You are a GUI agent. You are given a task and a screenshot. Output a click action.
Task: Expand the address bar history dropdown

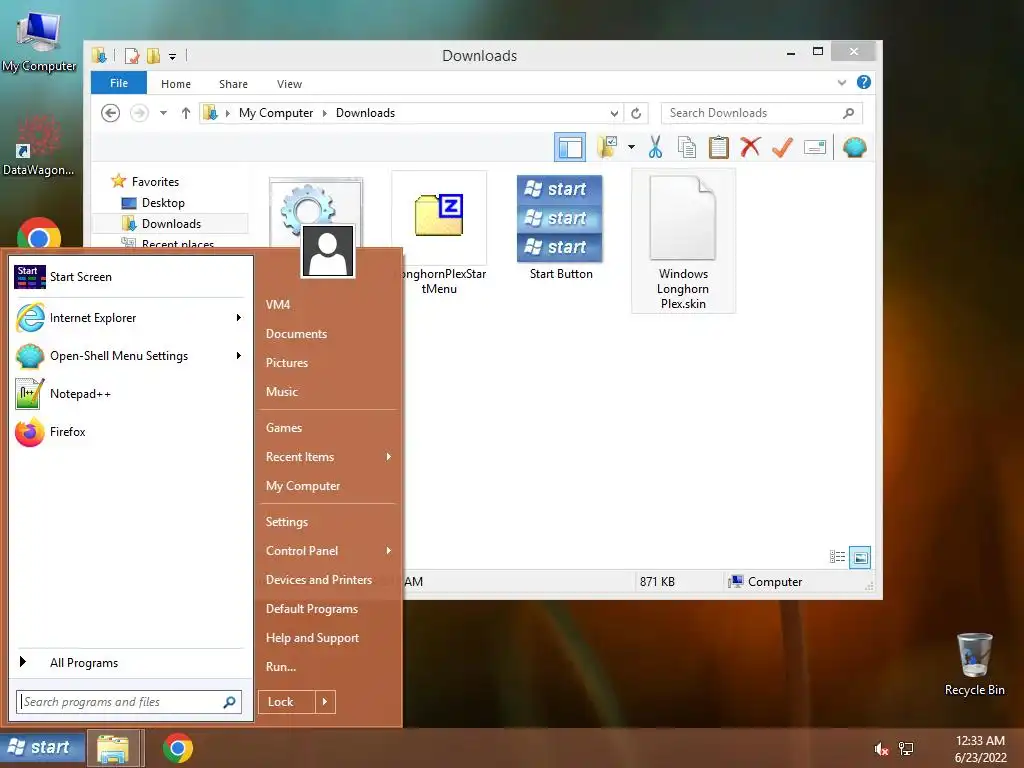point(614,113)
